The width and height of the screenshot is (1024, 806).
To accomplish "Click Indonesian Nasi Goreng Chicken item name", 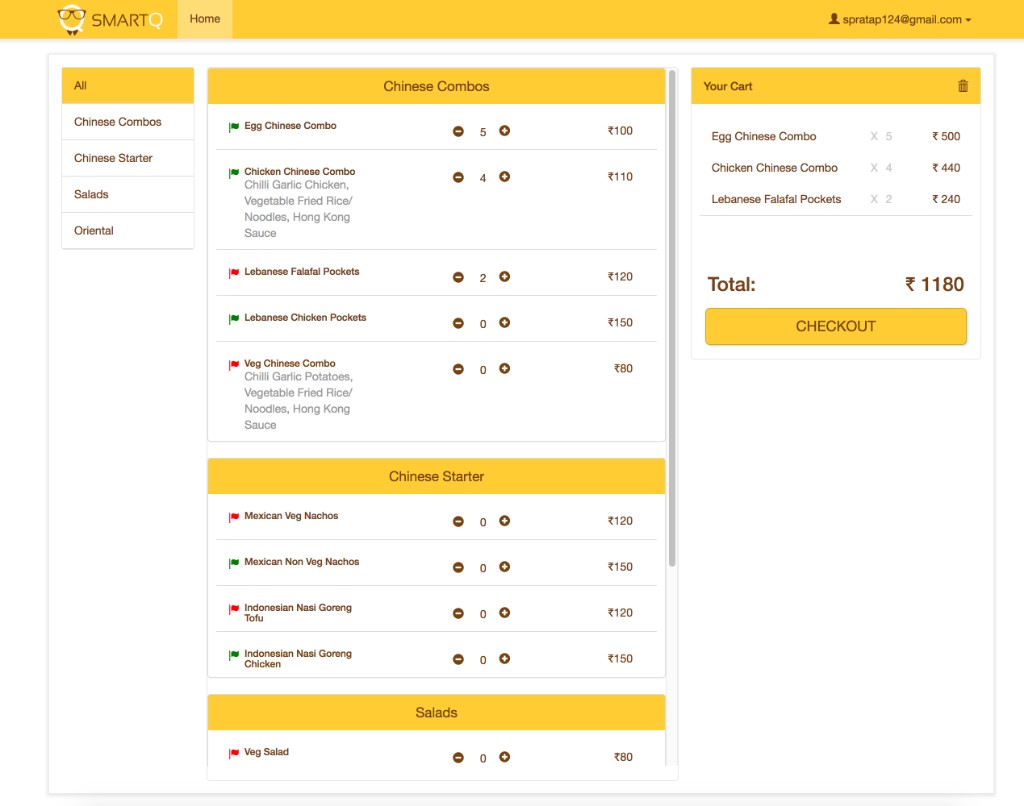I will coord(298,658).
